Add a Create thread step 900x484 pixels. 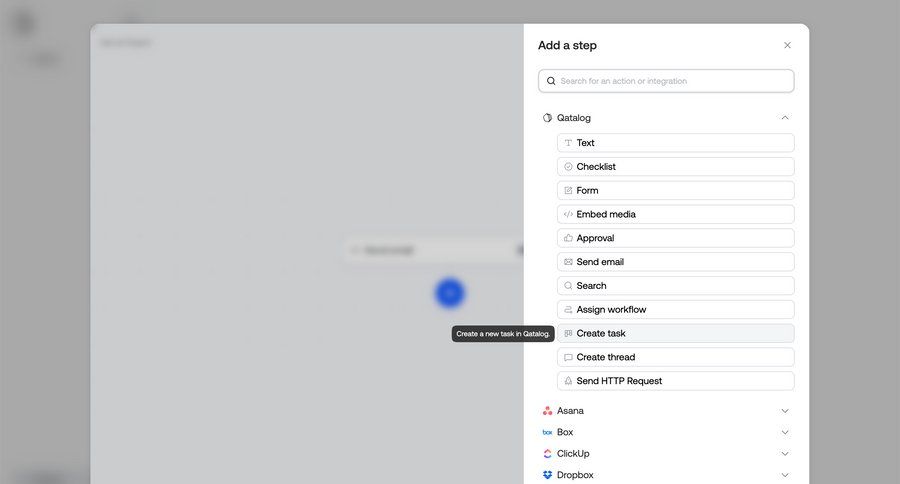point(676,357)
